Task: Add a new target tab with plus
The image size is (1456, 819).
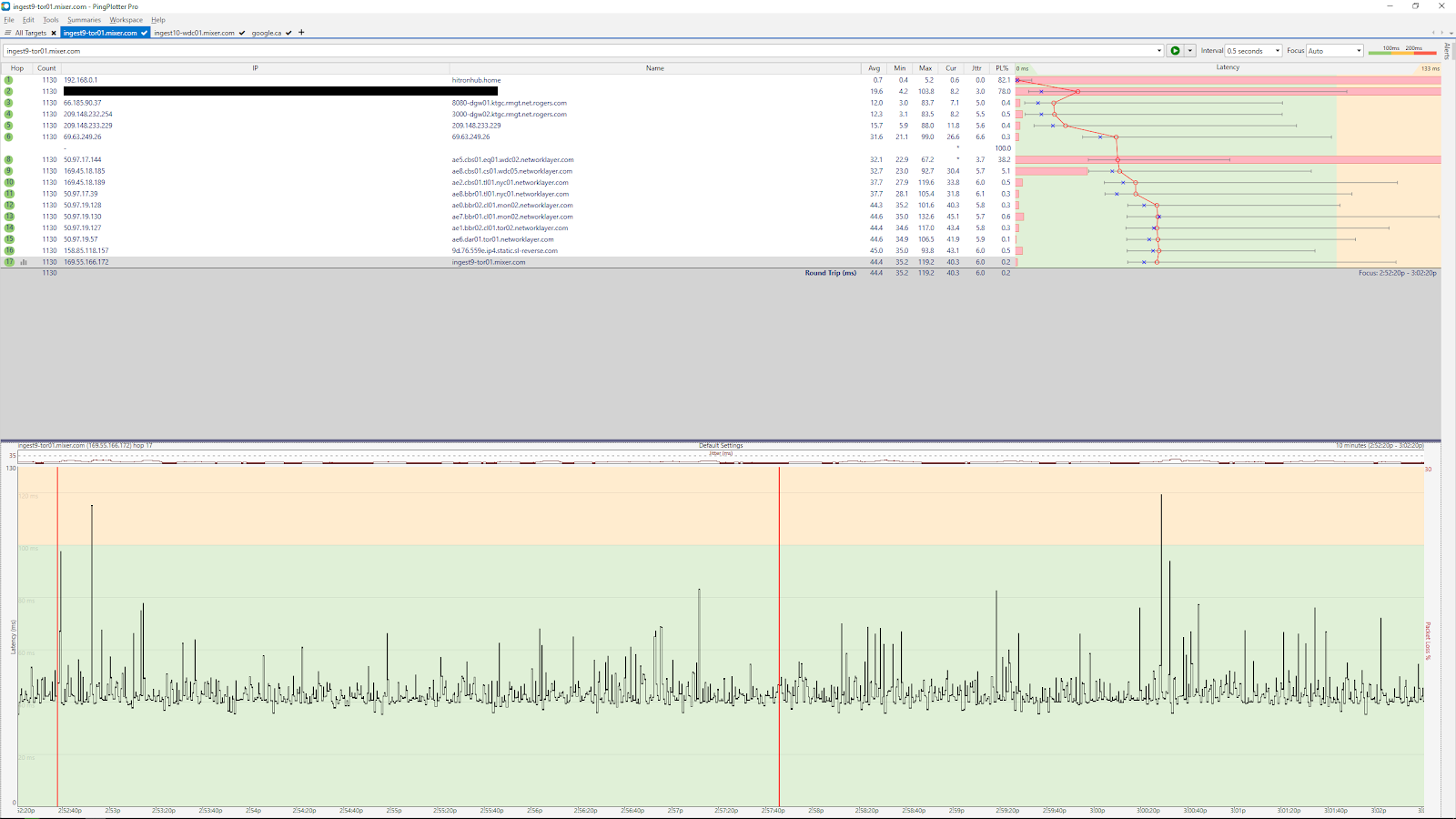Action: coord(301,33)
